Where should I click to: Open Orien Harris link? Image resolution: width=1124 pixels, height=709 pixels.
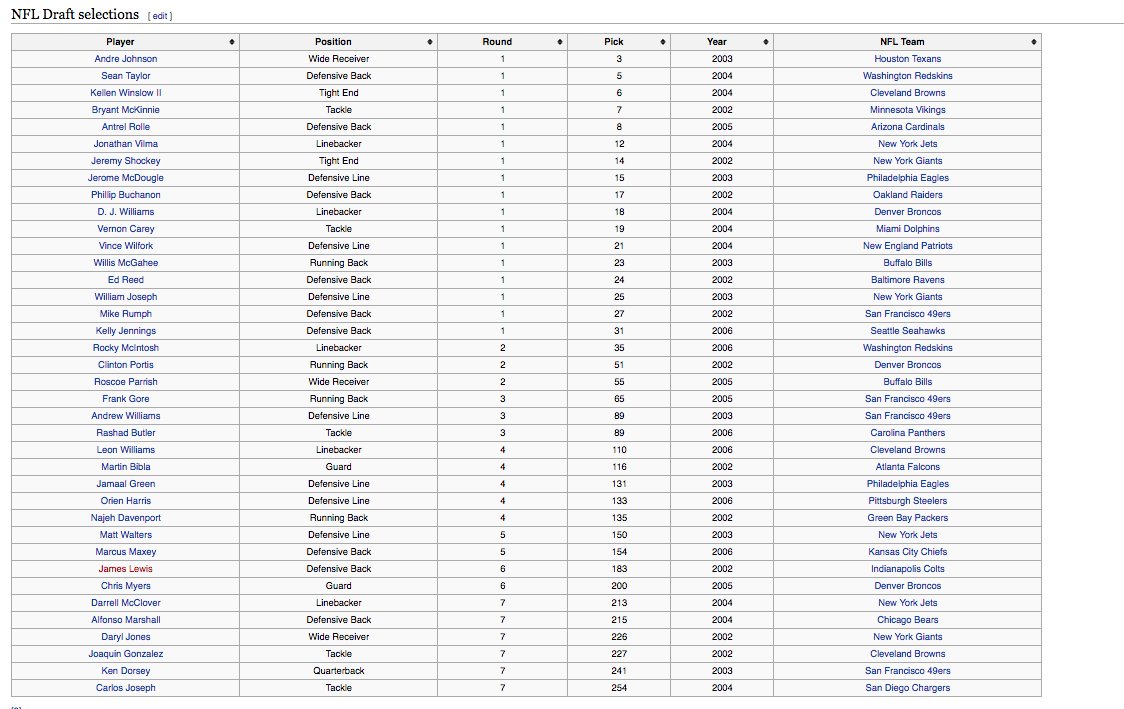[x=125, y=501]
